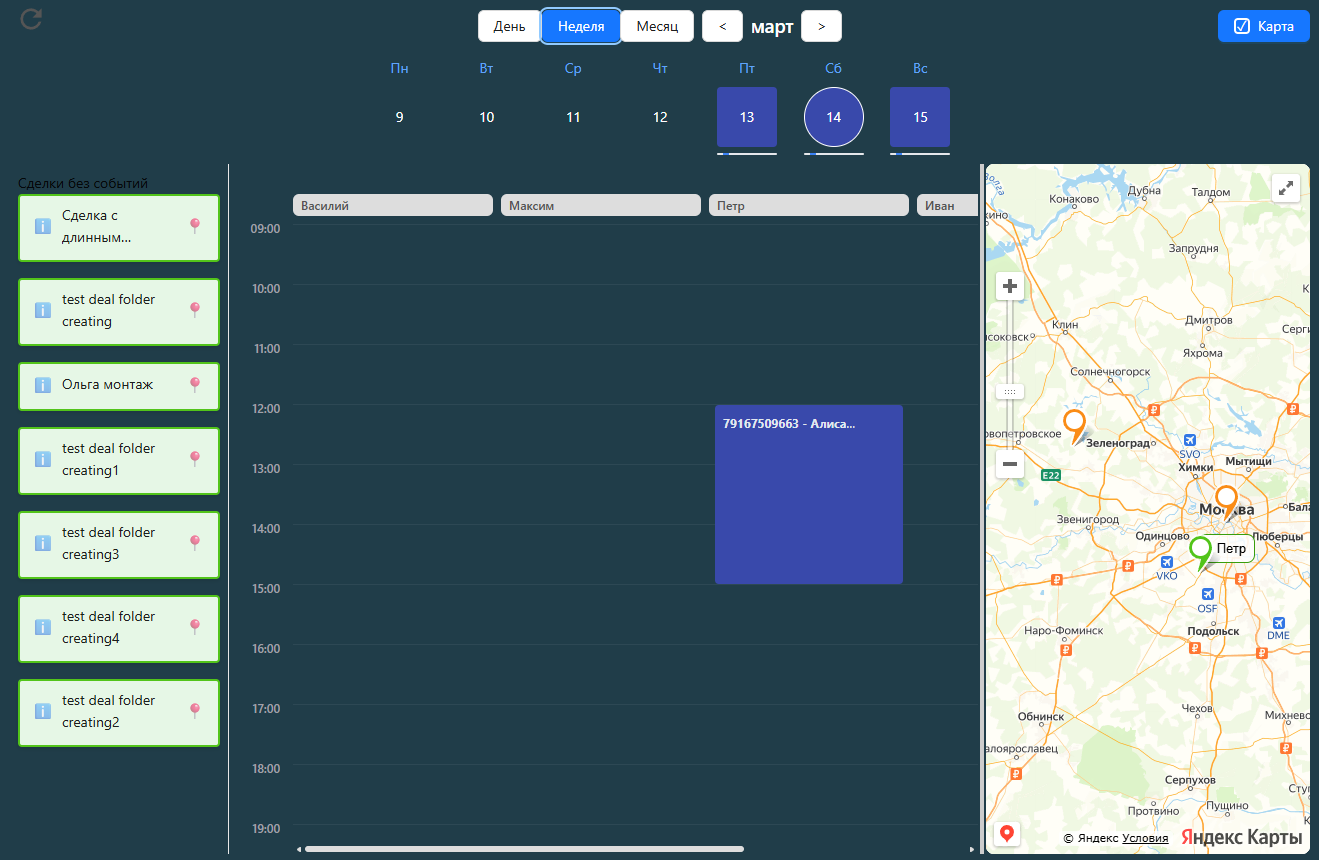Switch to Месяц view
Image resolution: width=1319 pixels, height=860 pixels.
click(x=657, y=26)
